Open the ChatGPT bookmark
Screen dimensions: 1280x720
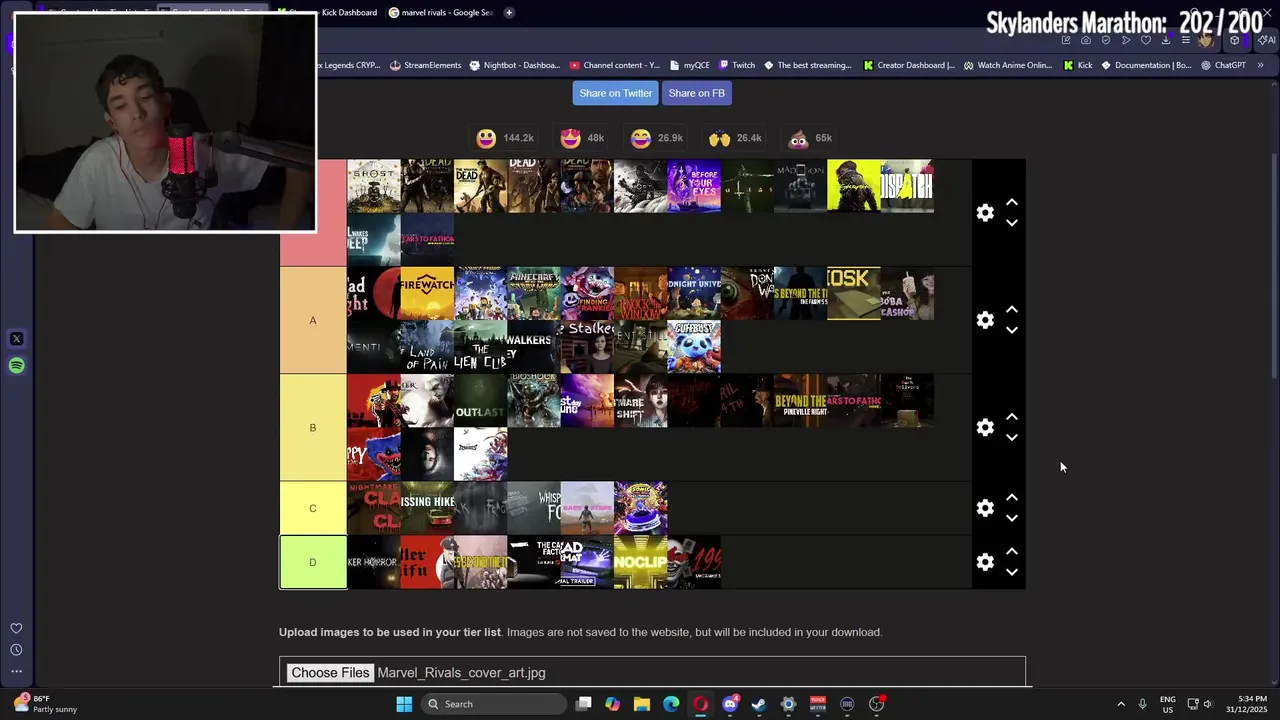[x=1223, y=65]
